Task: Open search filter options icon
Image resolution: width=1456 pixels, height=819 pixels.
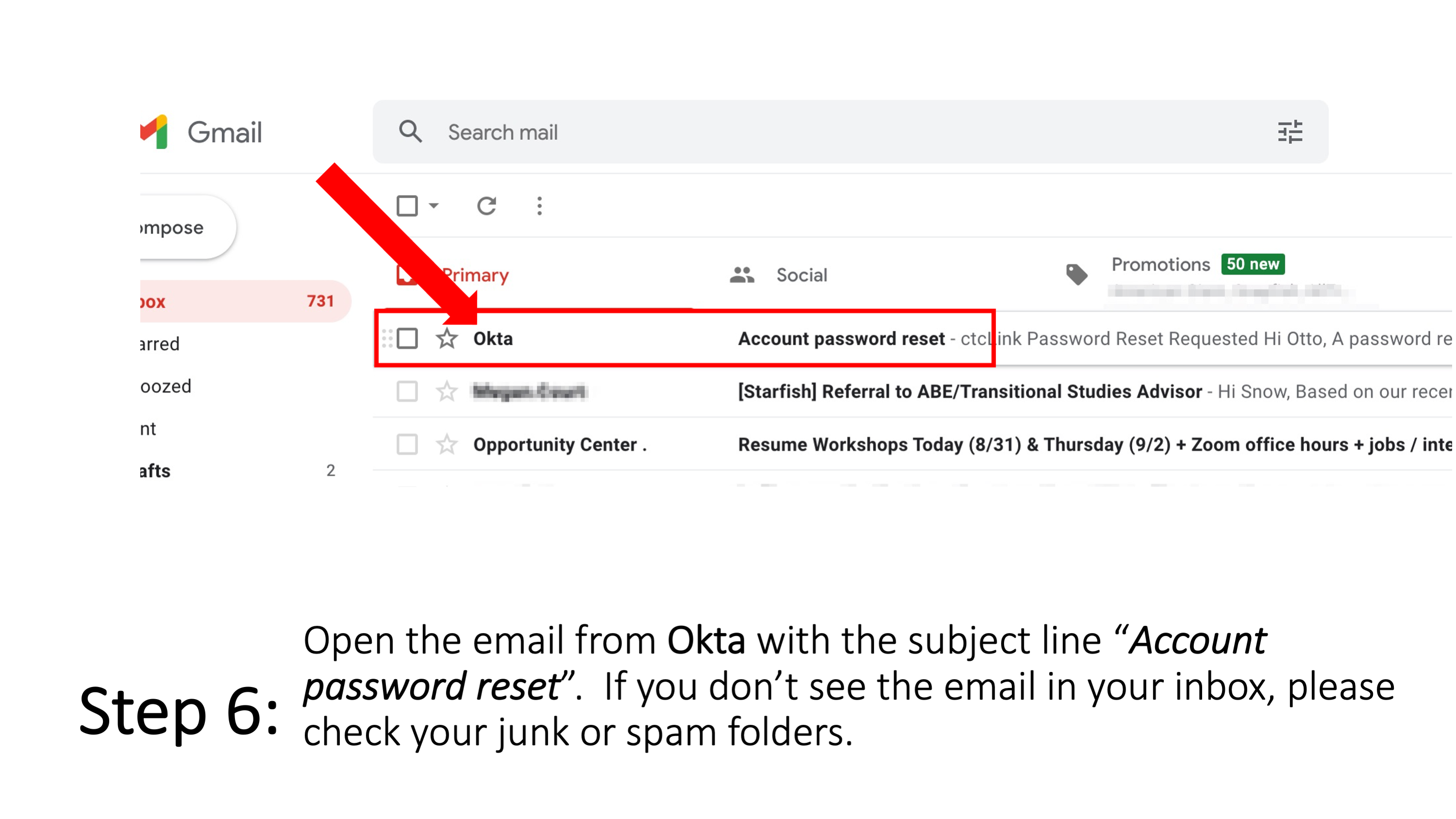Action: pyautogui.click(x=1290, y=132)
